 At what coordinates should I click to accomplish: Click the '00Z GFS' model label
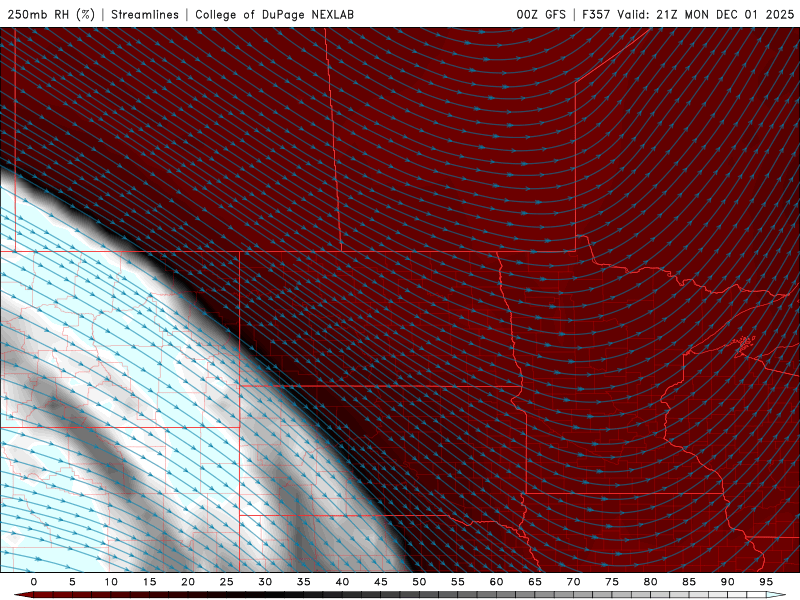click(x=541, y=14)
